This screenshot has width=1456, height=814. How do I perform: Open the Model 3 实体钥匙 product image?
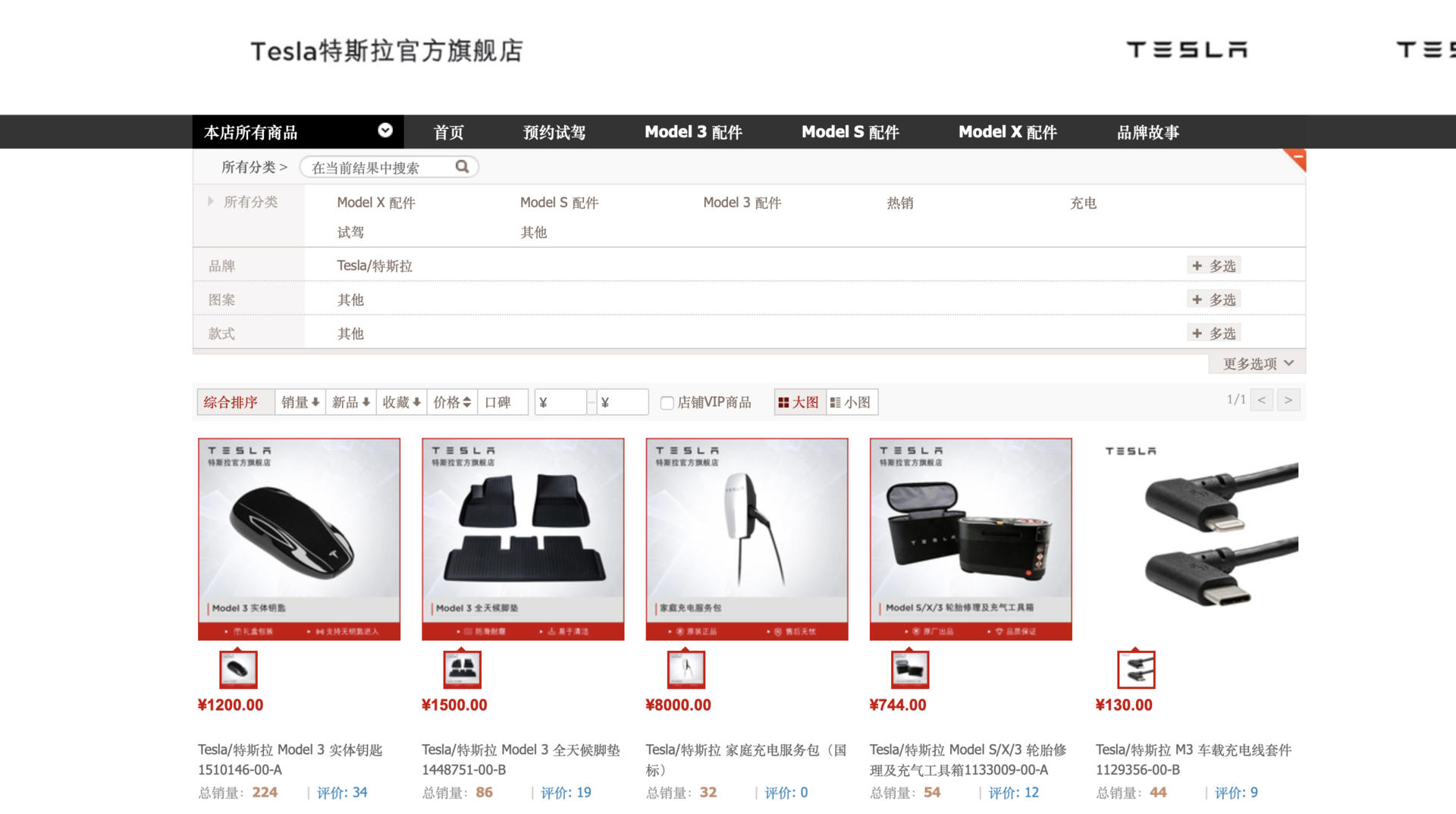click(299, 539)
